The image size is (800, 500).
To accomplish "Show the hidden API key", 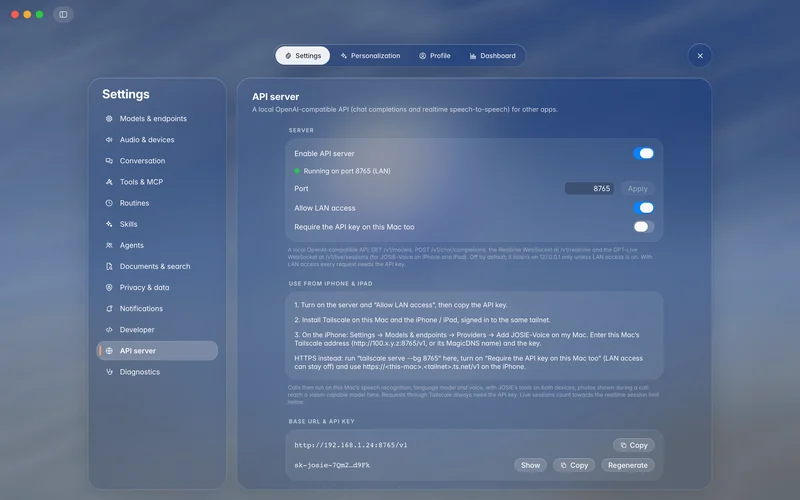I will pos(530,465).
